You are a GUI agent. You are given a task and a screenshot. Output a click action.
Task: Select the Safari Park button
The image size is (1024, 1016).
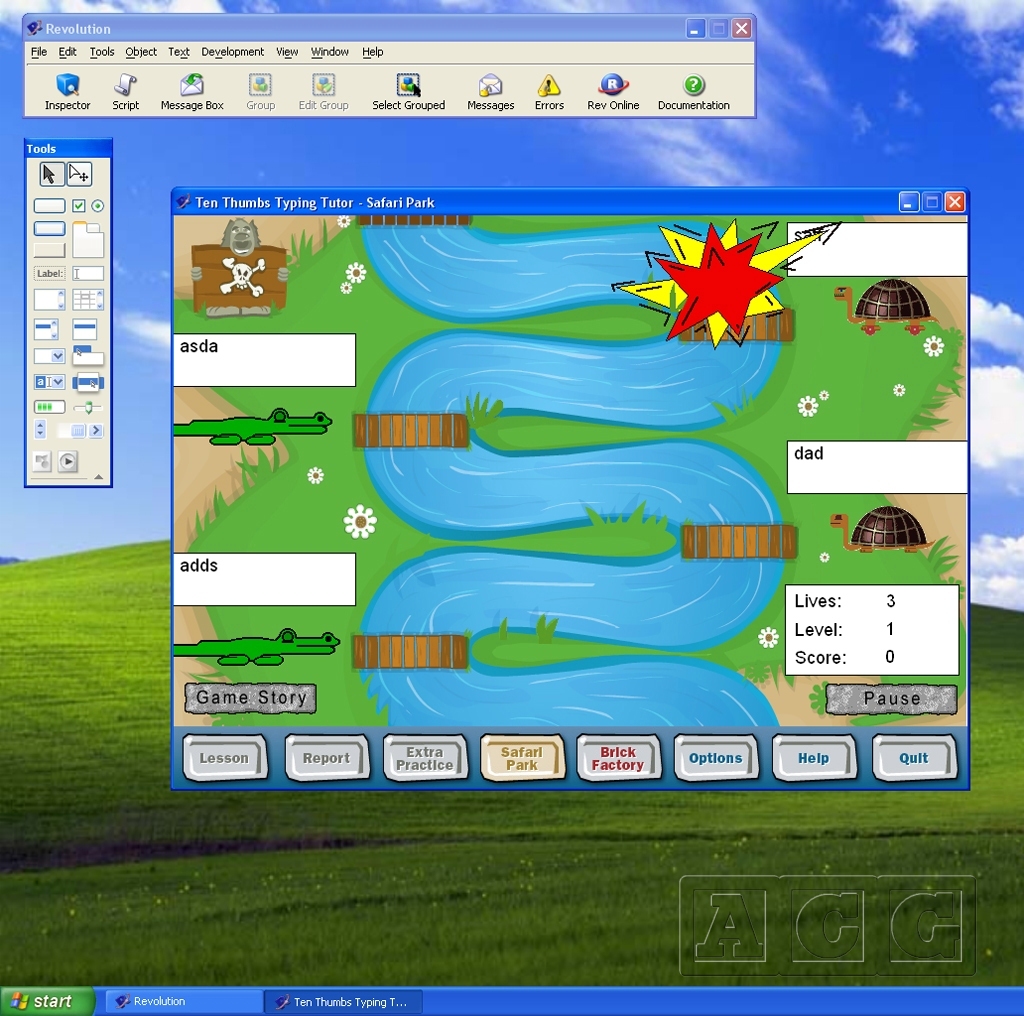[522, 757]
